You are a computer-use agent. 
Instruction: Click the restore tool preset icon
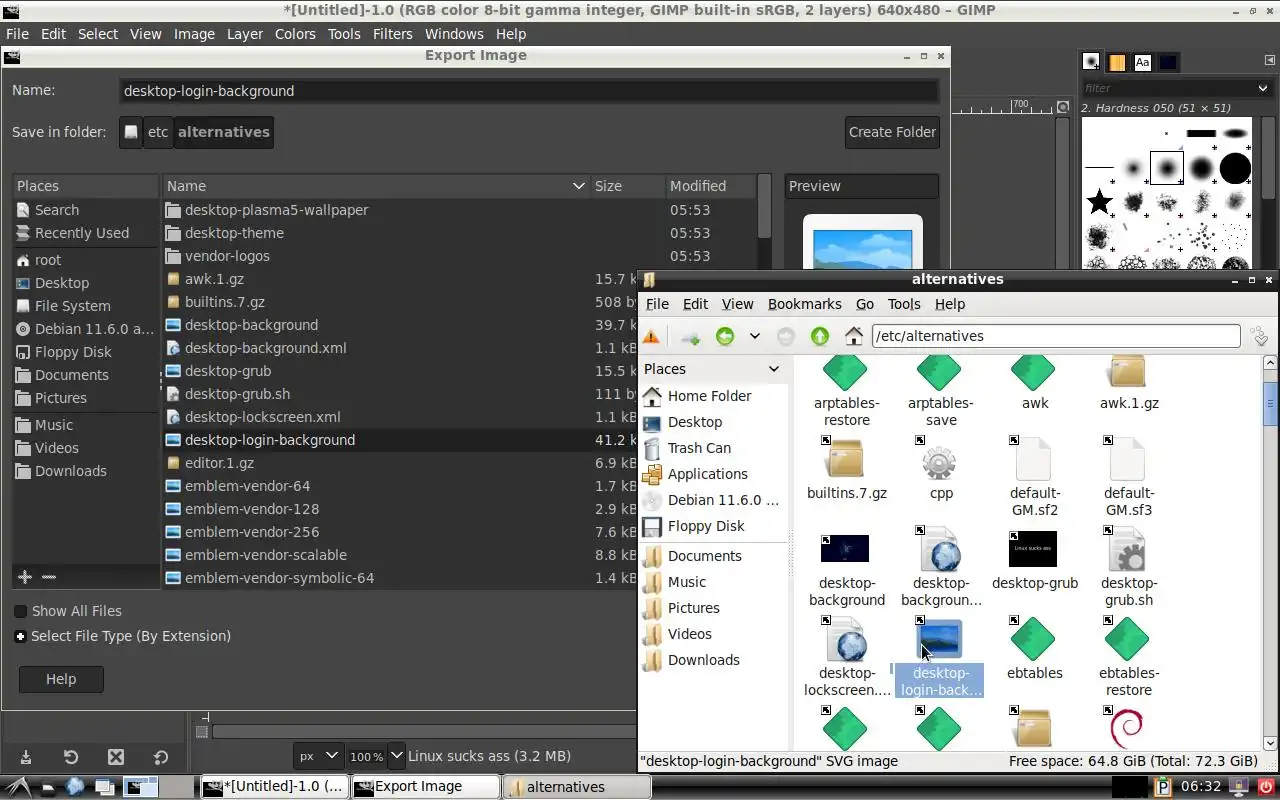(x=71, y=757)
